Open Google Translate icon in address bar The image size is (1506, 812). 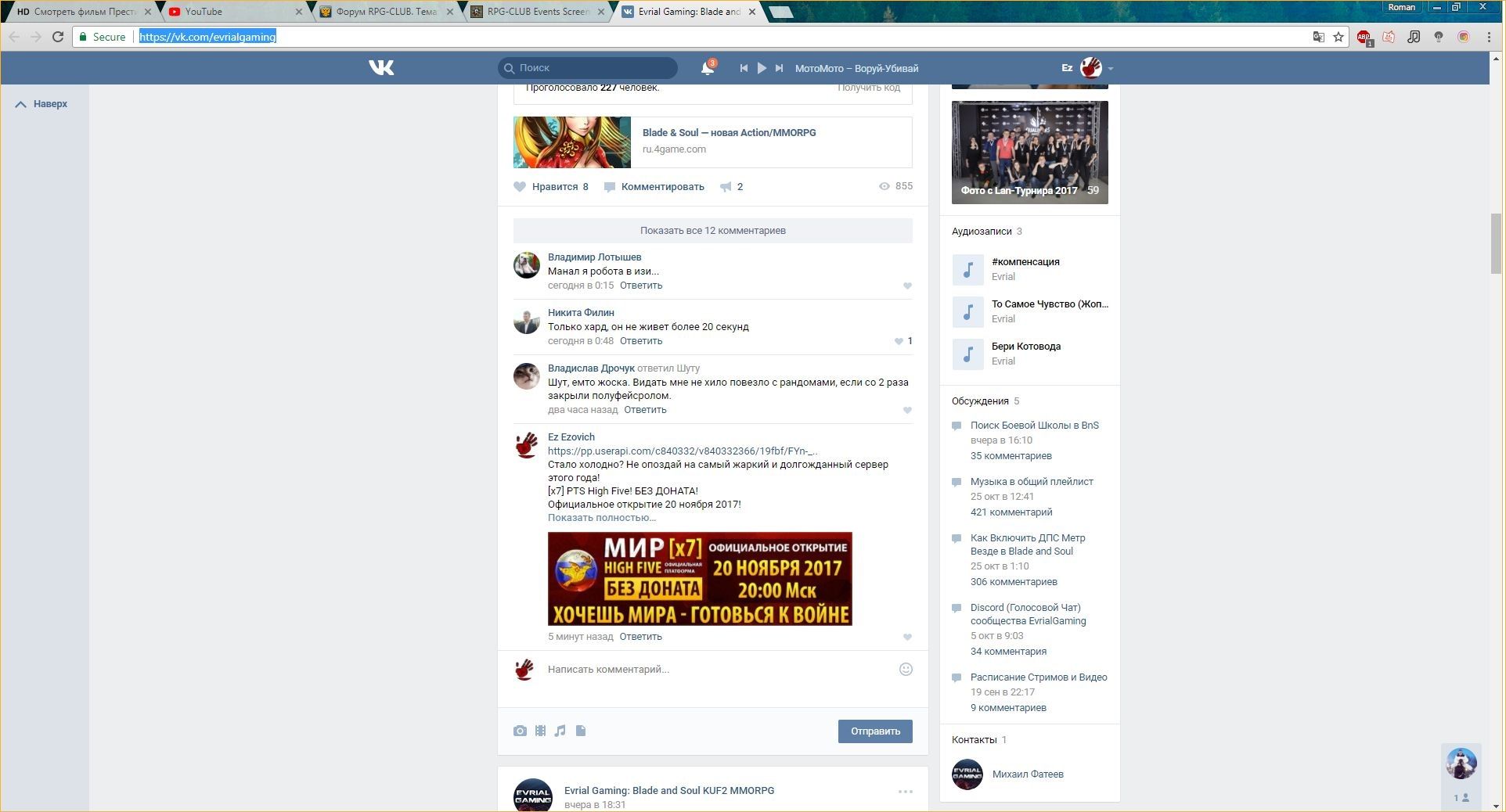coord(1319,37)
